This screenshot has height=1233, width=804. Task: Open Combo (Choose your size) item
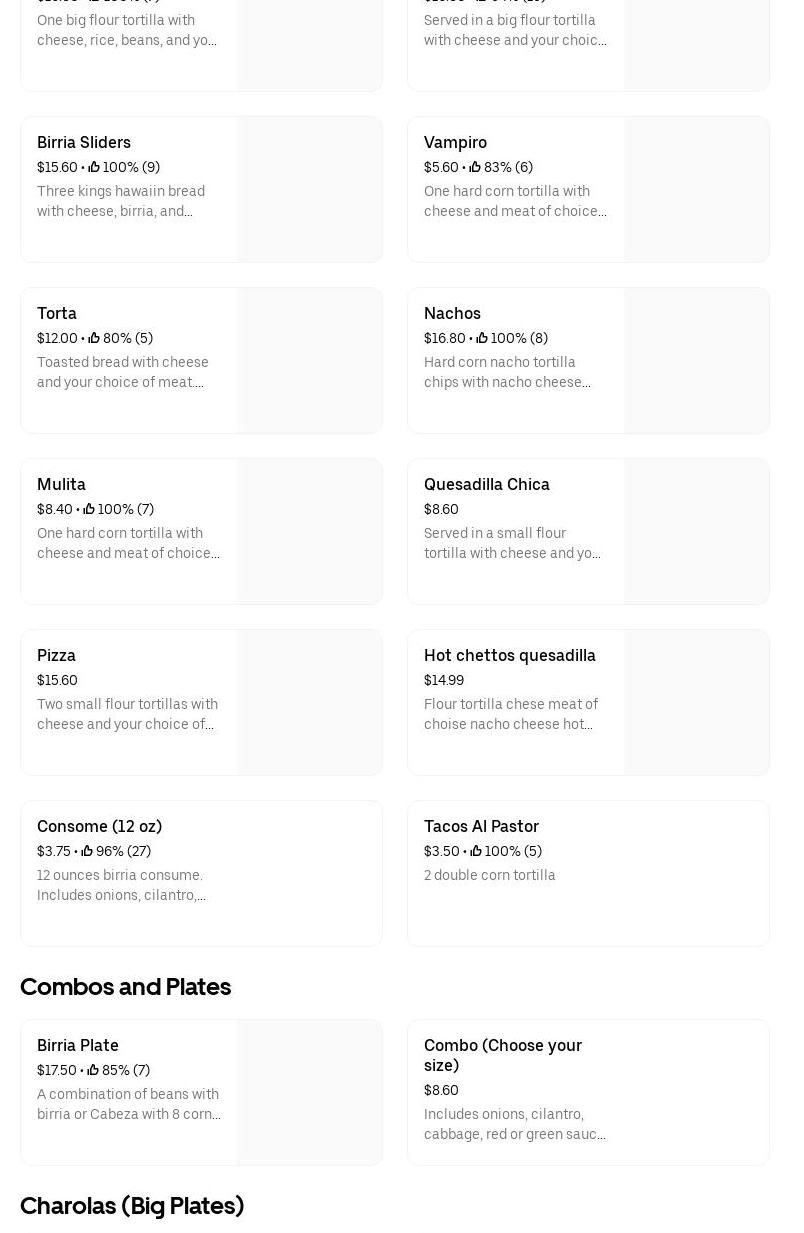[x=503, y=1055]
